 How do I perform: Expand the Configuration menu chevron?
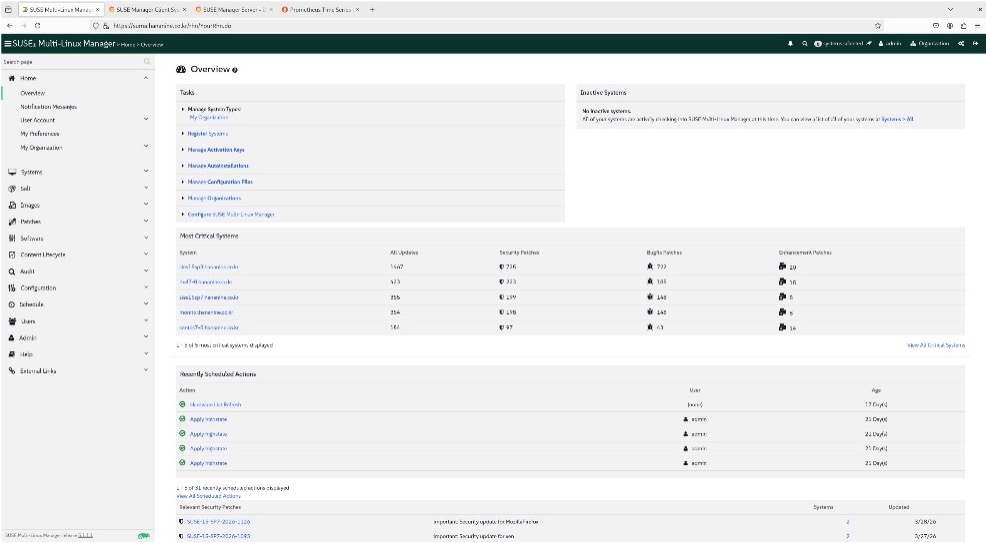(x=146, y=287)
